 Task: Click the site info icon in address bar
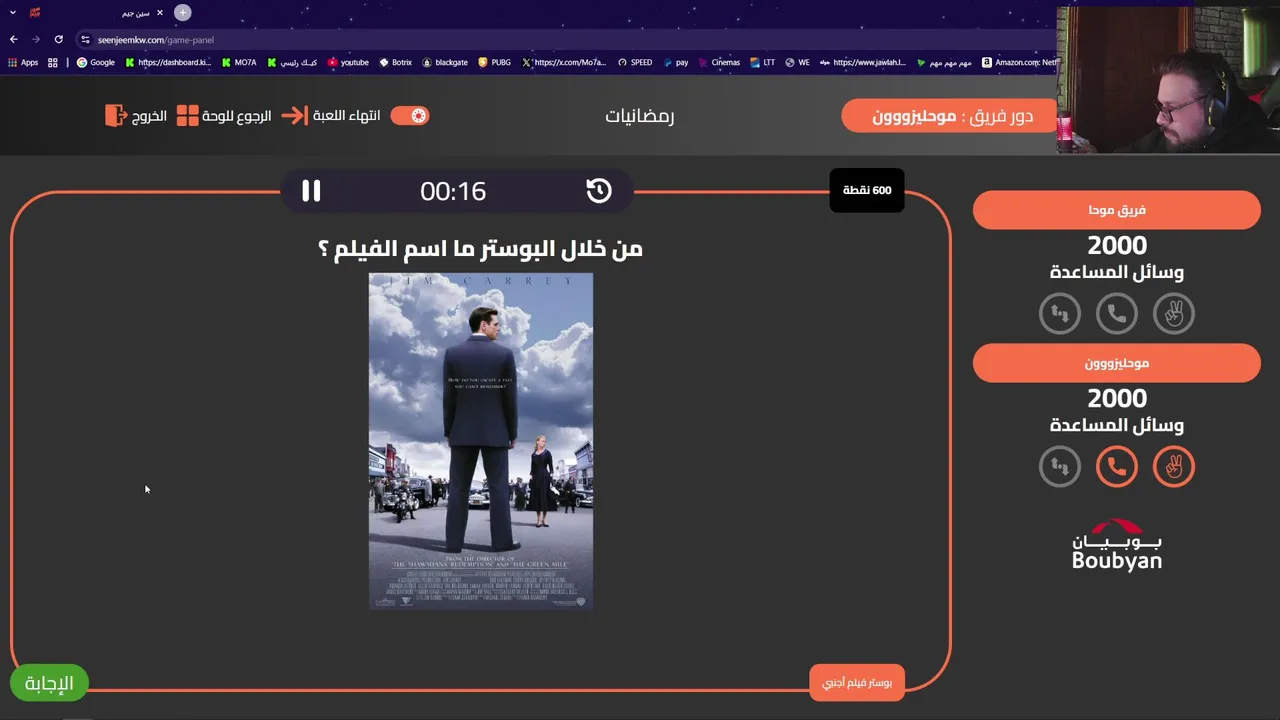pyautogui.click(x=85, y=40)
